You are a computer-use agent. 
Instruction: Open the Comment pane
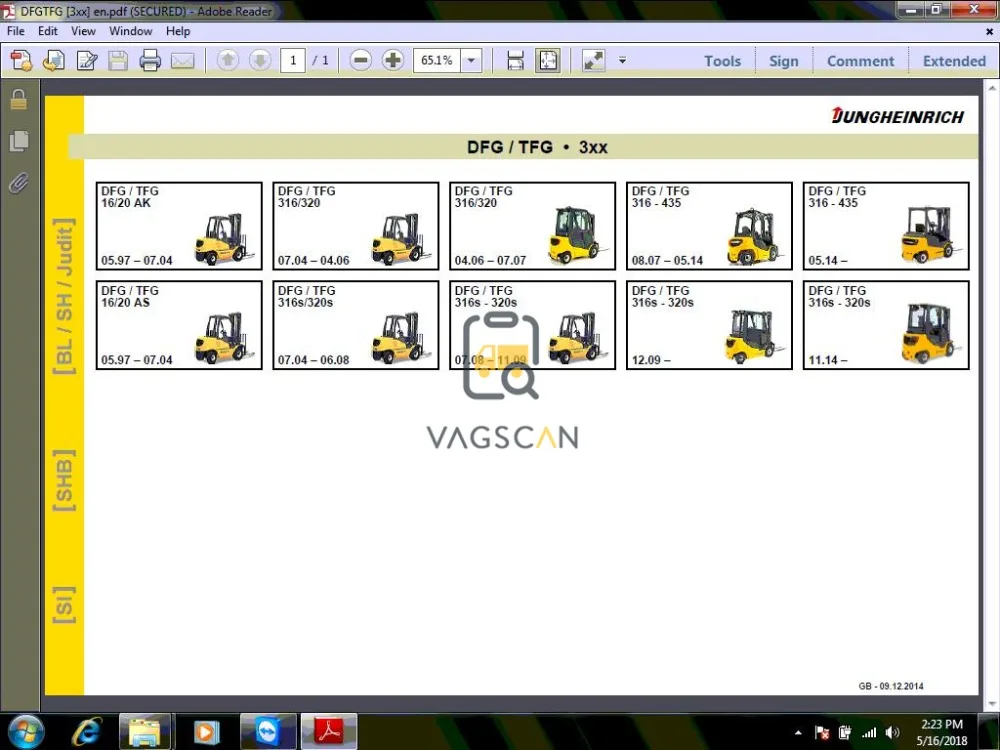[x=860, y=61]
